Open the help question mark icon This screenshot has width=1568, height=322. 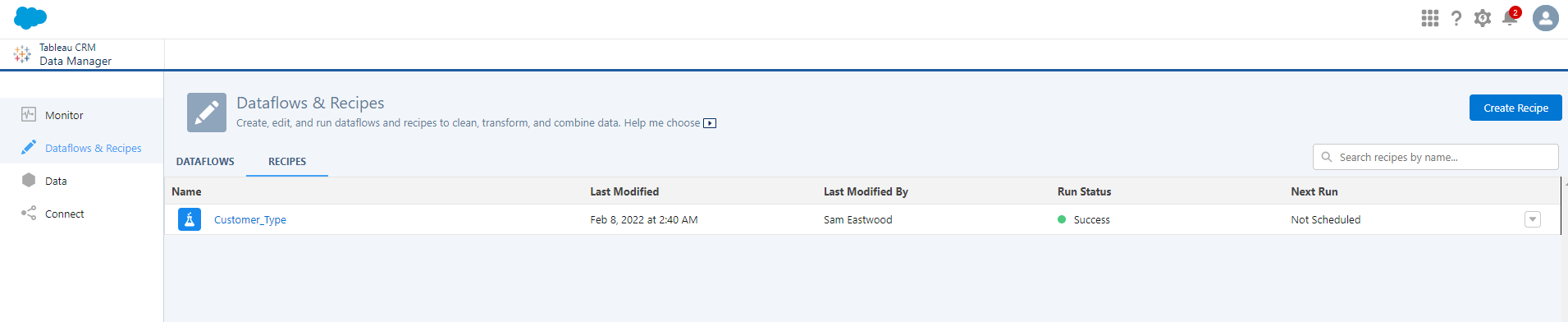click(x=1456, y=18)
